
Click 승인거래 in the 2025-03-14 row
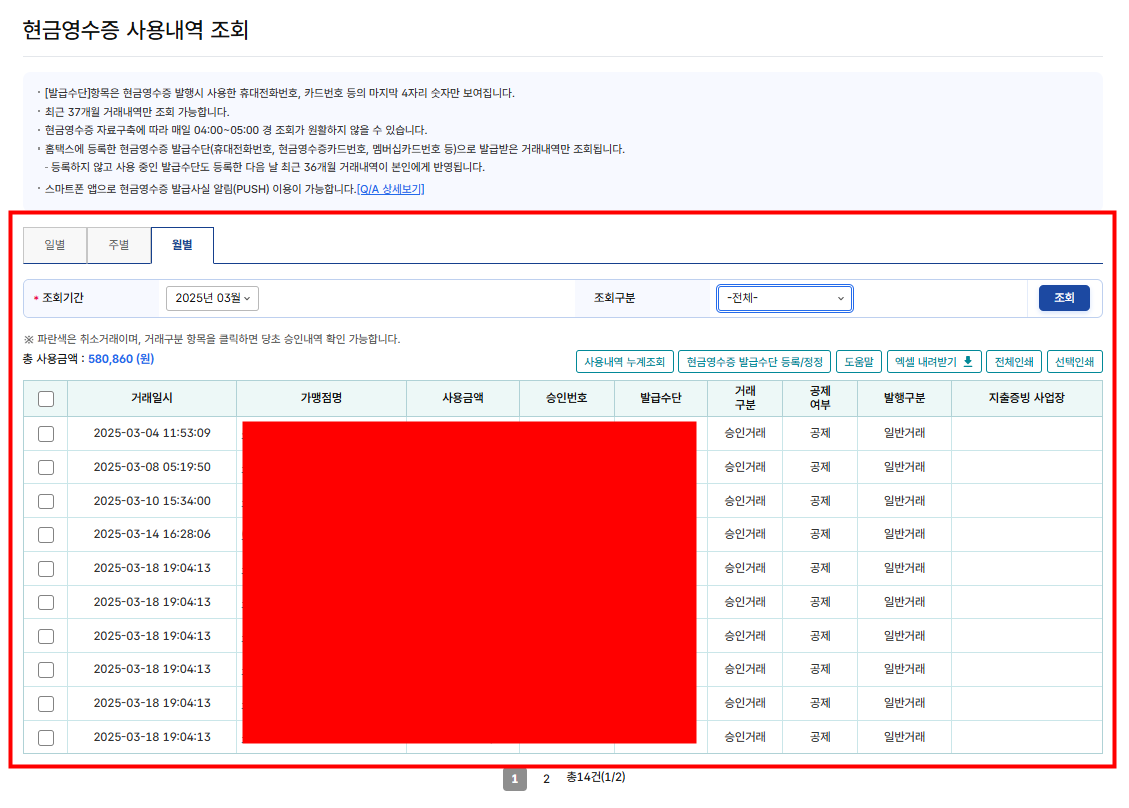tap(745, 534)
